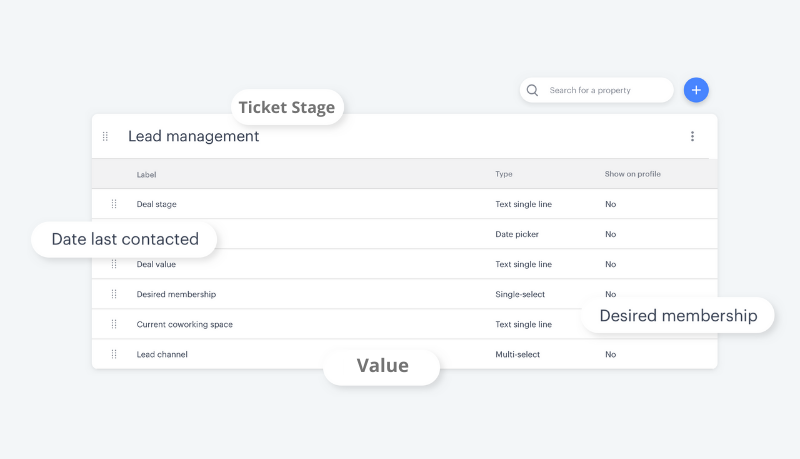Click the Type column header
This screenshot has width=800, height=459.
503,174
